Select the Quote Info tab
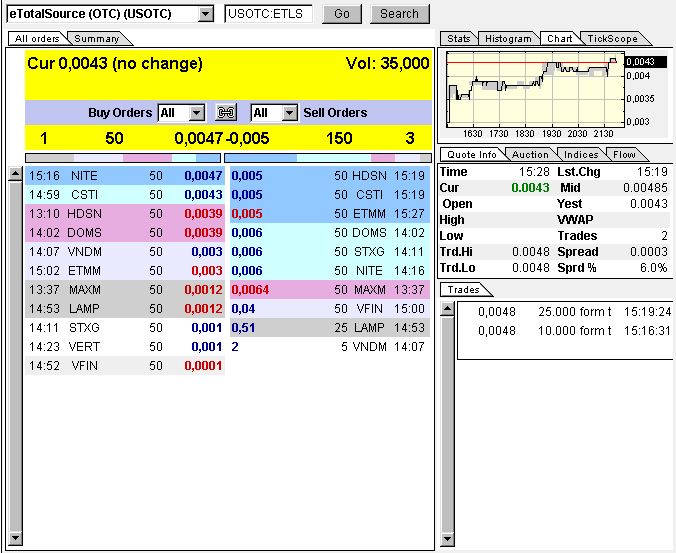The height and width of the screenshot is (553, 676). [x=472, y=154]
